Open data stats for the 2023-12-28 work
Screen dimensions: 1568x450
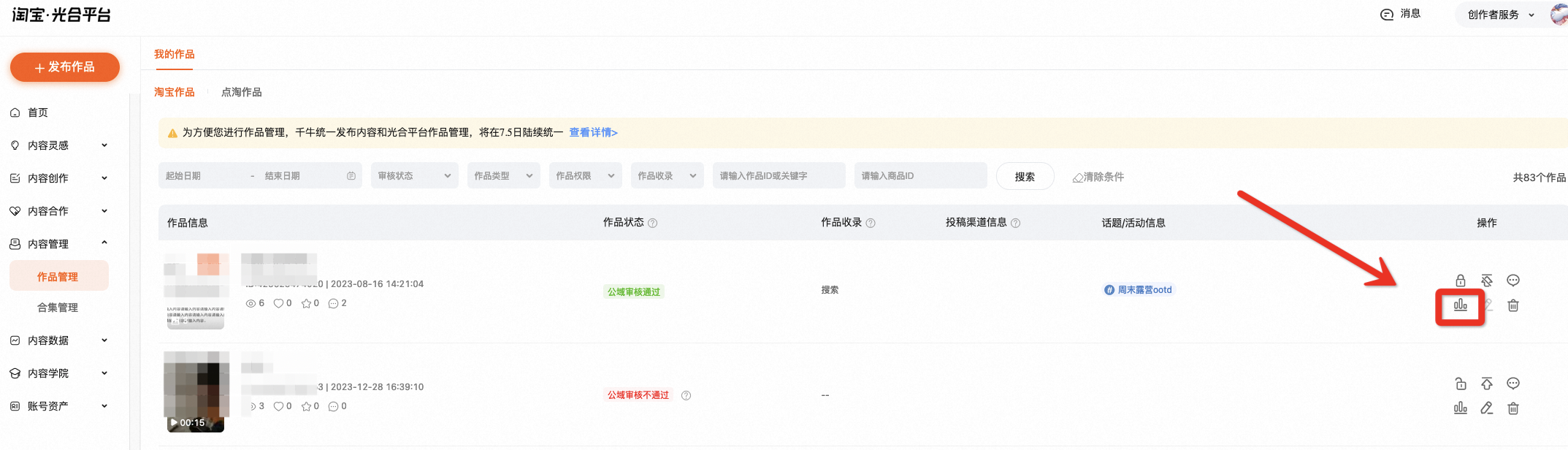tap(1460, 408)
